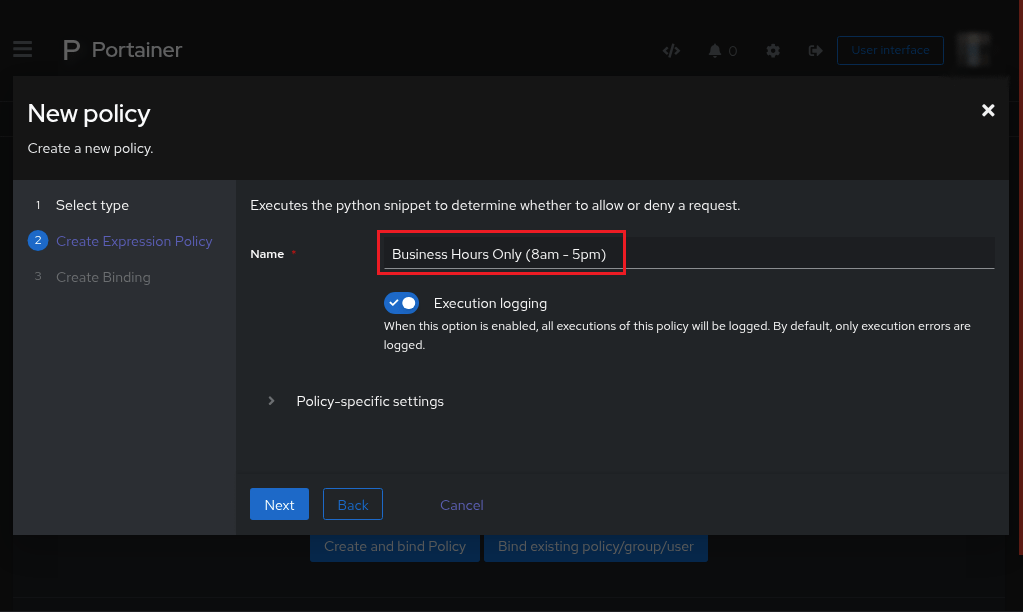Cancel the policy creation

coord(461,505)
